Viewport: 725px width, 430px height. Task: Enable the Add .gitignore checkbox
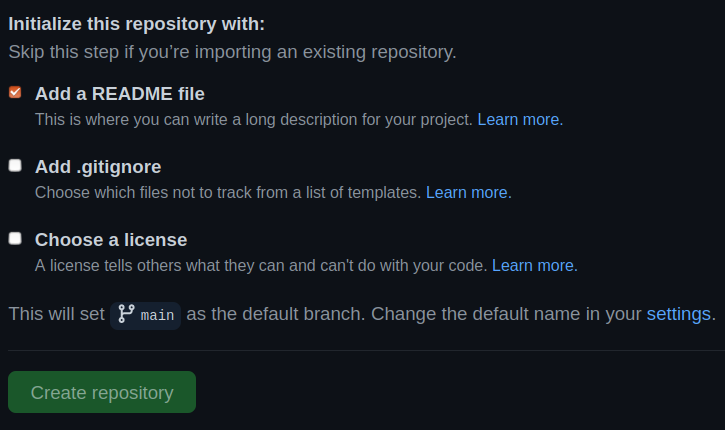pyautogui.click(x=15, y=166)
